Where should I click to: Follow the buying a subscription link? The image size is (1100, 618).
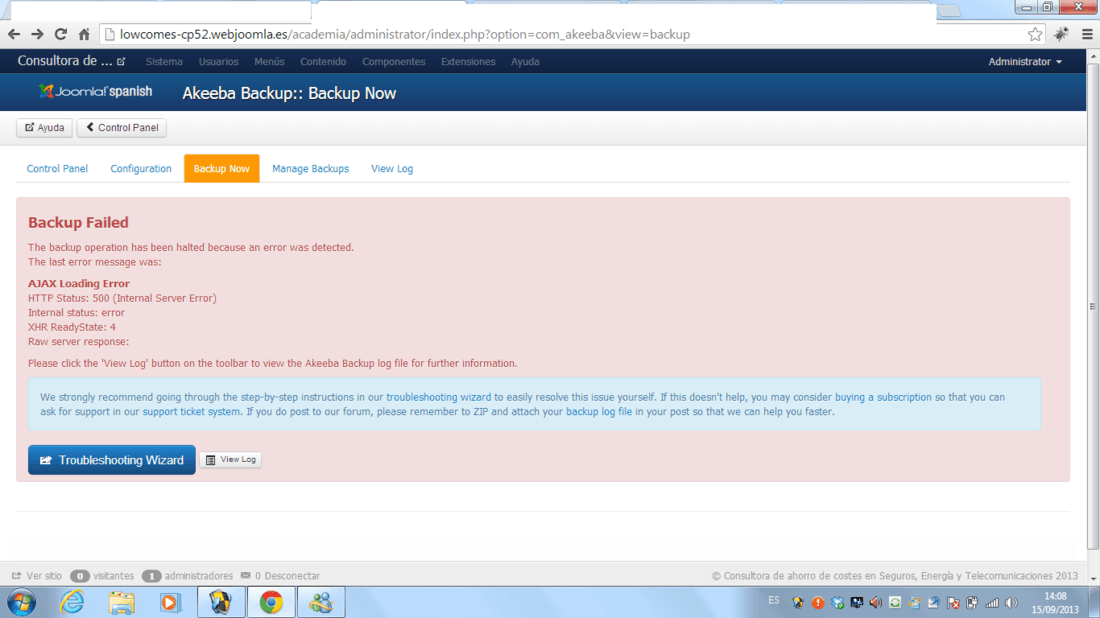tap(883, 397)
